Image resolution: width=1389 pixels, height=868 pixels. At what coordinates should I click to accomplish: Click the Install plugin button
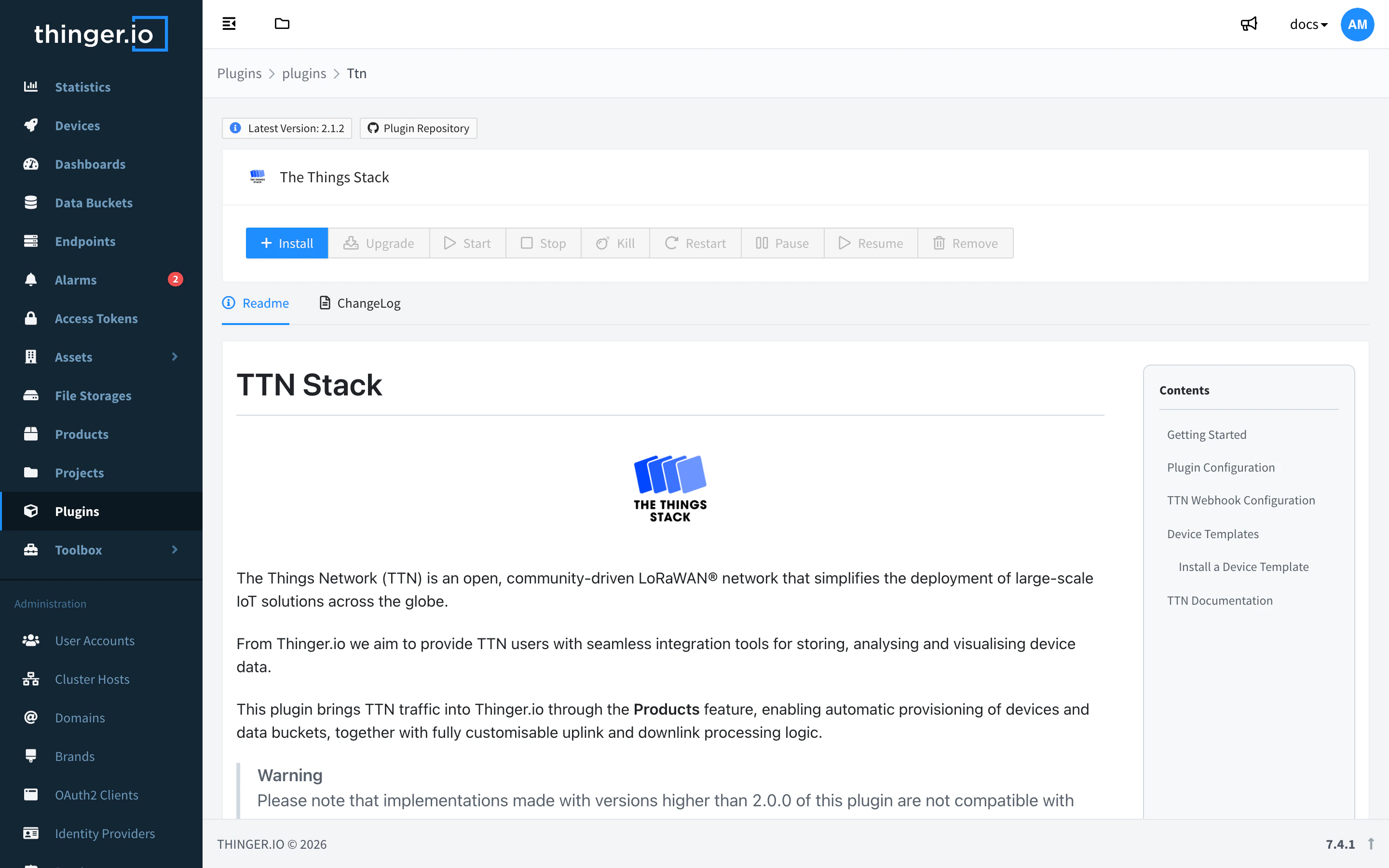[286, 243]
